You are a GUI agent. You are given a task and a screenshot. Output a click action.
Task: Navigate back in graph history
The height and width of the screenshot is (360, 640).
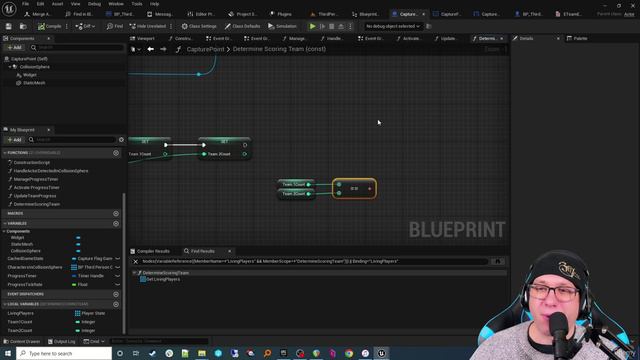coord(151,49)
